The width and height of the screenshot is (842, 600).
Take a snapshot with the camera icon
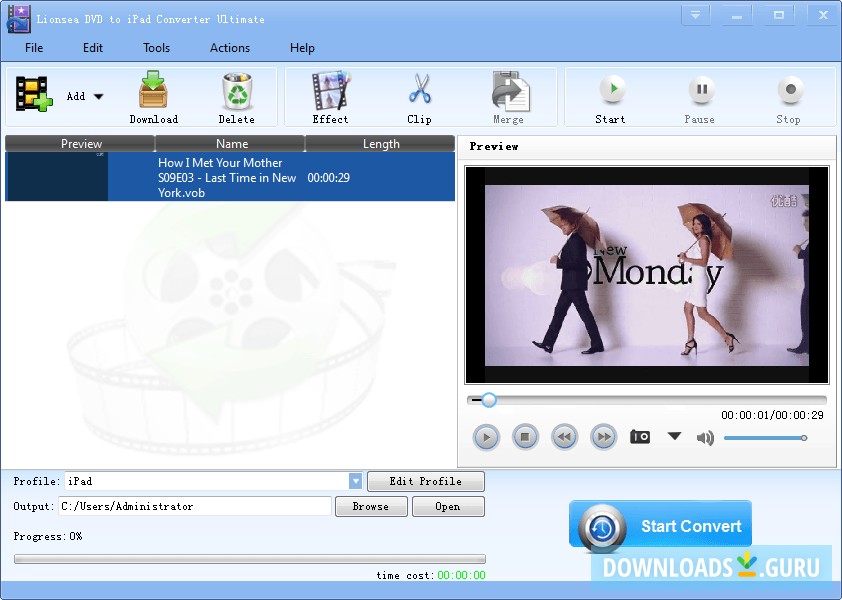(639, 437)
